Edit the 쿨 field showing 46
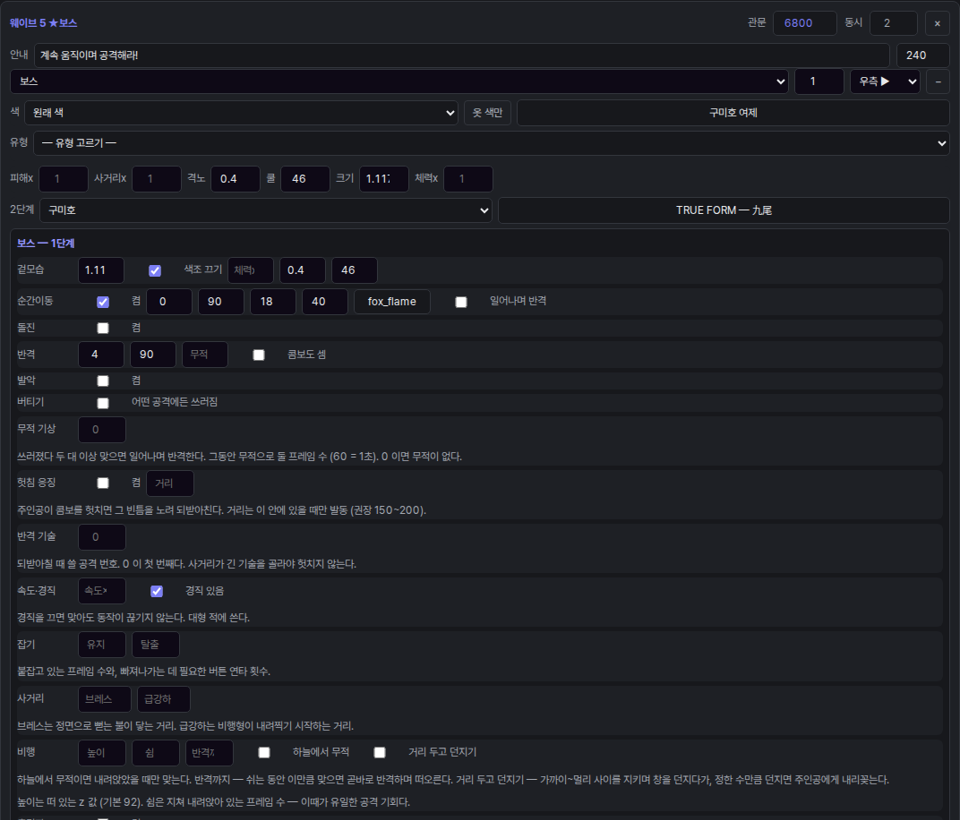 click(x=305, y=179)
